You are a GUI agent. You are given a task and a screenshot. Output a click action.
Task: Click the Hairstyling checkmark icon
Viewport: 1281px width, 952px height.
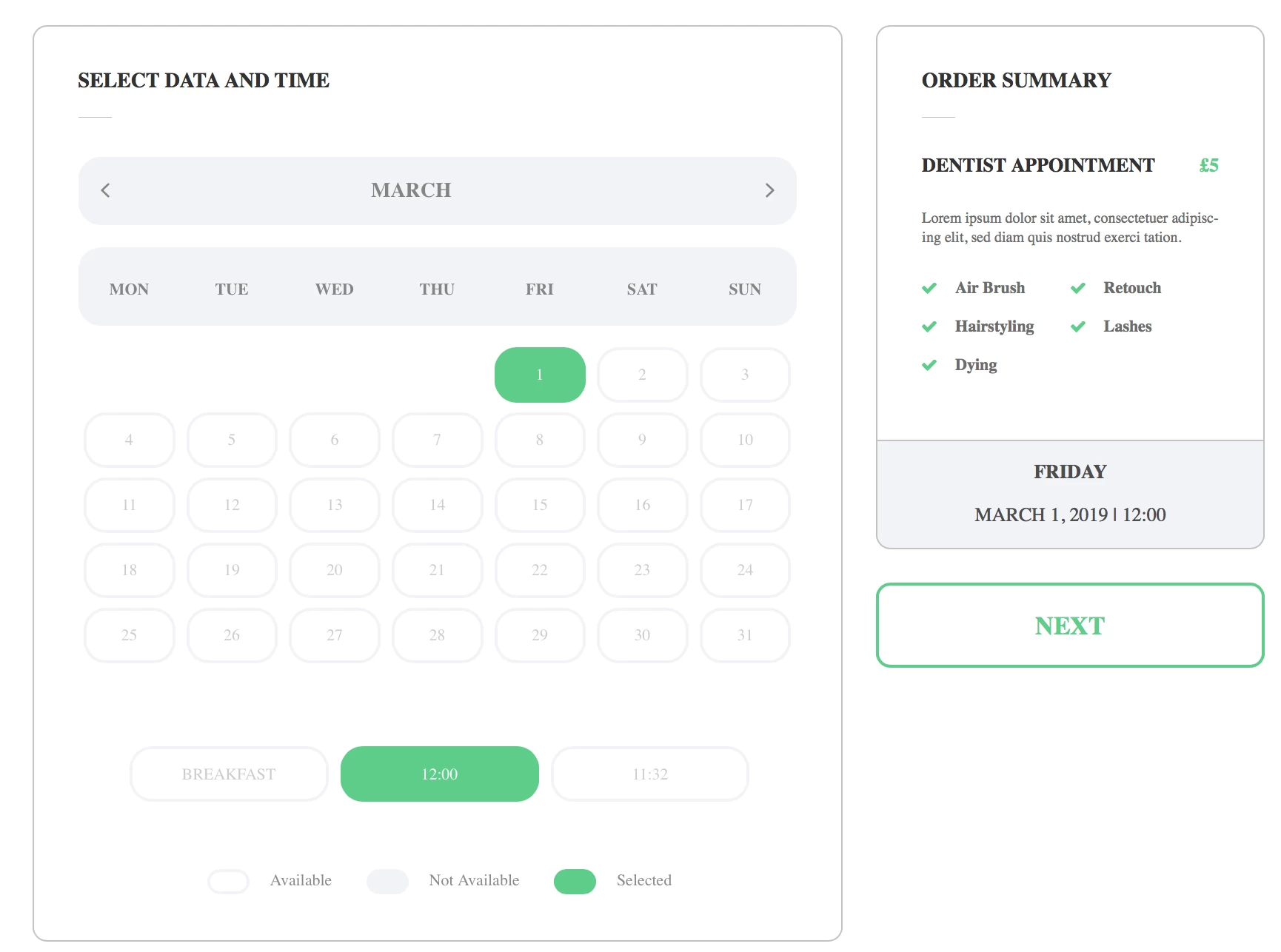929,326
